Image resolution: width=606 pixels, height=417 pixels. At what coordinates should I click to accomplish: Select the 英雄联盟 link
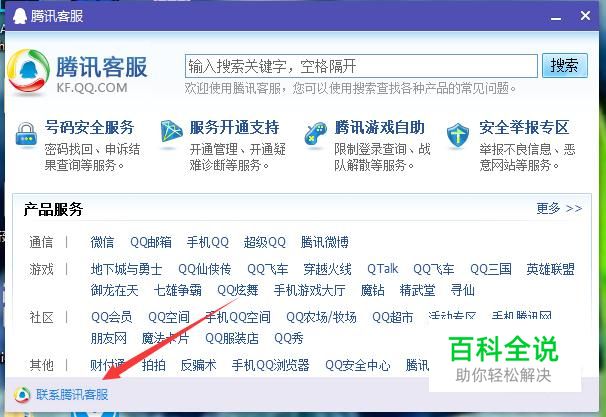[x=550, y=269]
